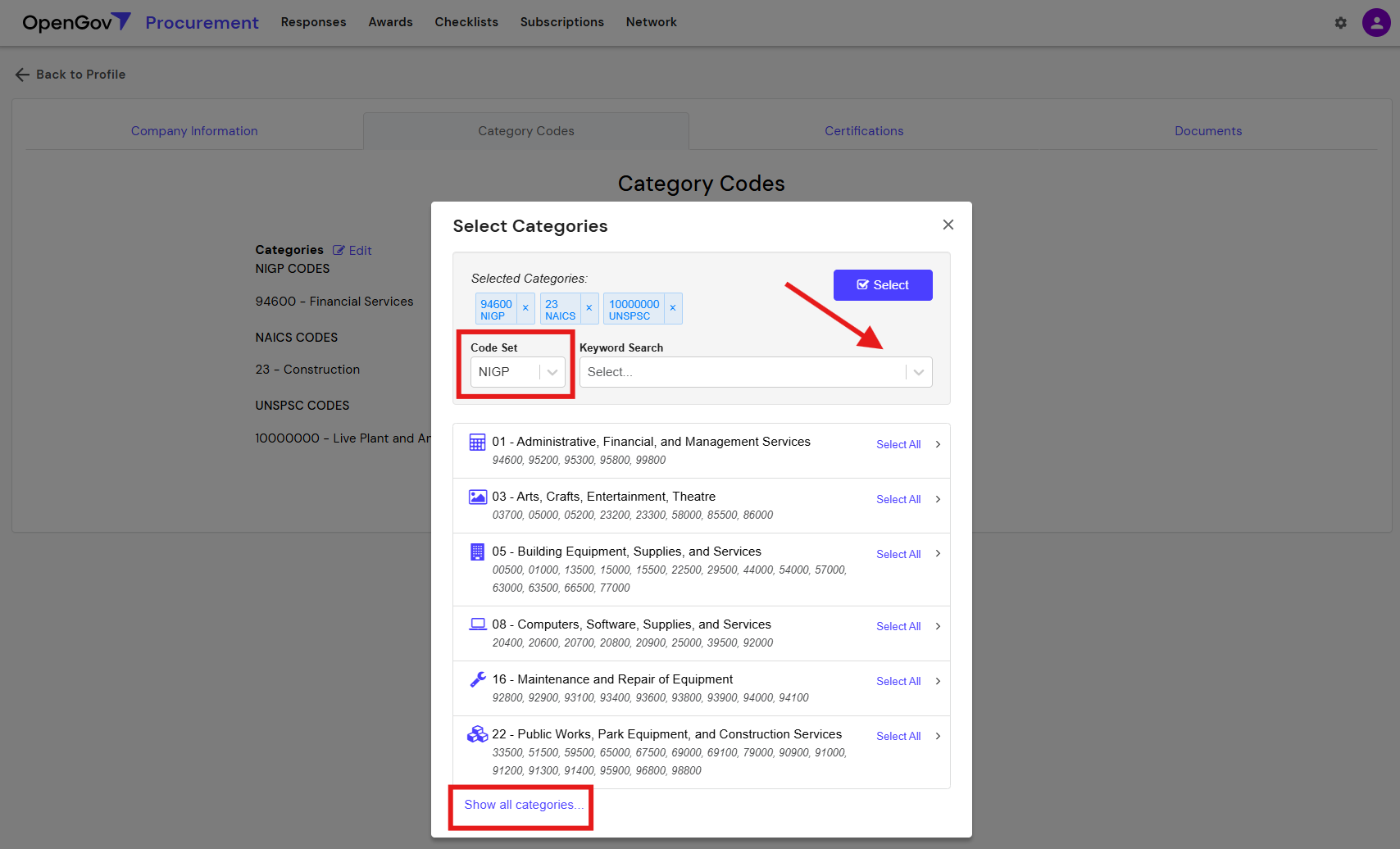Click the calculator icon for category 01
Image resolution: width=1400 pixels, height=849 pixels.
point(477,443)
